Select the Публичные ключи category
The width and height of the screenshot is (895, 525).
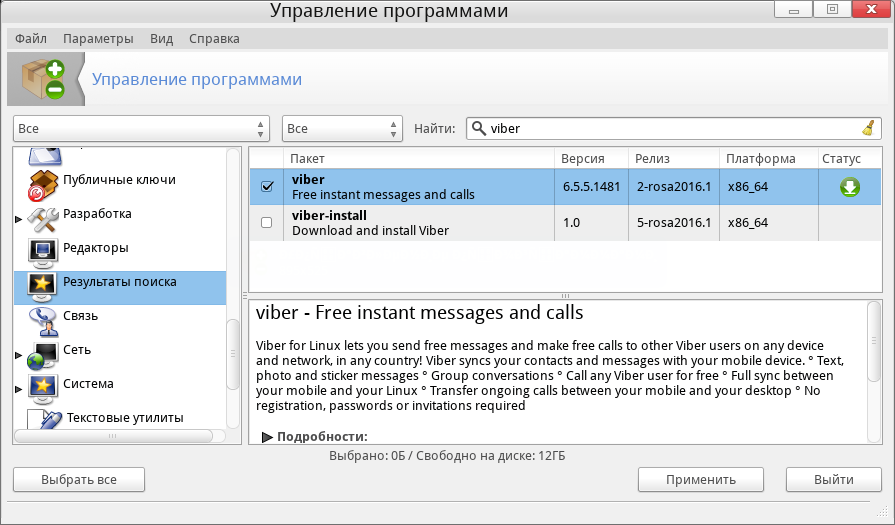[x=119, y=179]
